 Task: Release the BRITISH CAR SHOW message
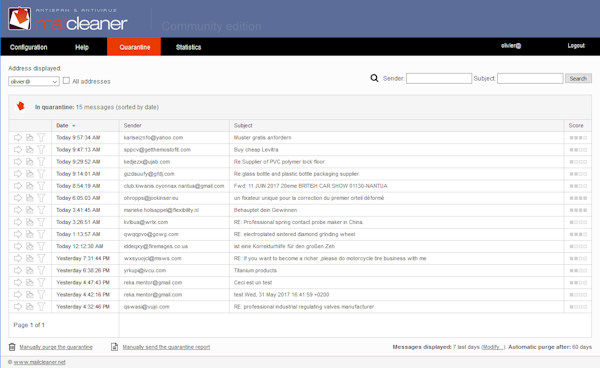pos(18,186)
